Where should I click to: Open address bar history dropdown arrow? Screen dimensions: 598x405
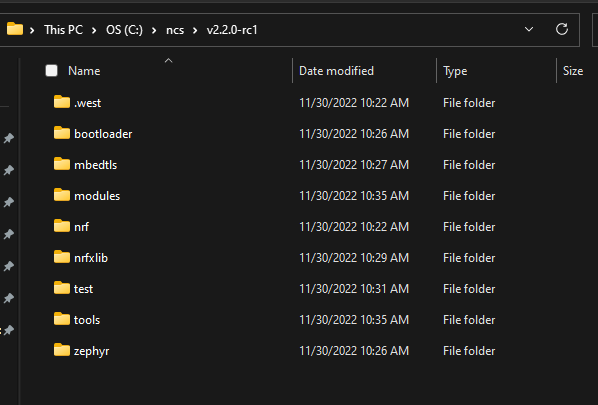pos(529,29)
